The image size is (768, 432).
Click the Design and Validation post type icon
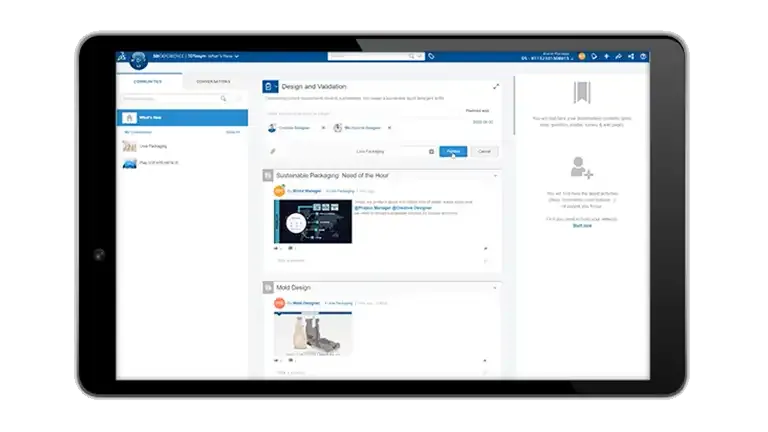pyautogui.click(x=268, y=87)
